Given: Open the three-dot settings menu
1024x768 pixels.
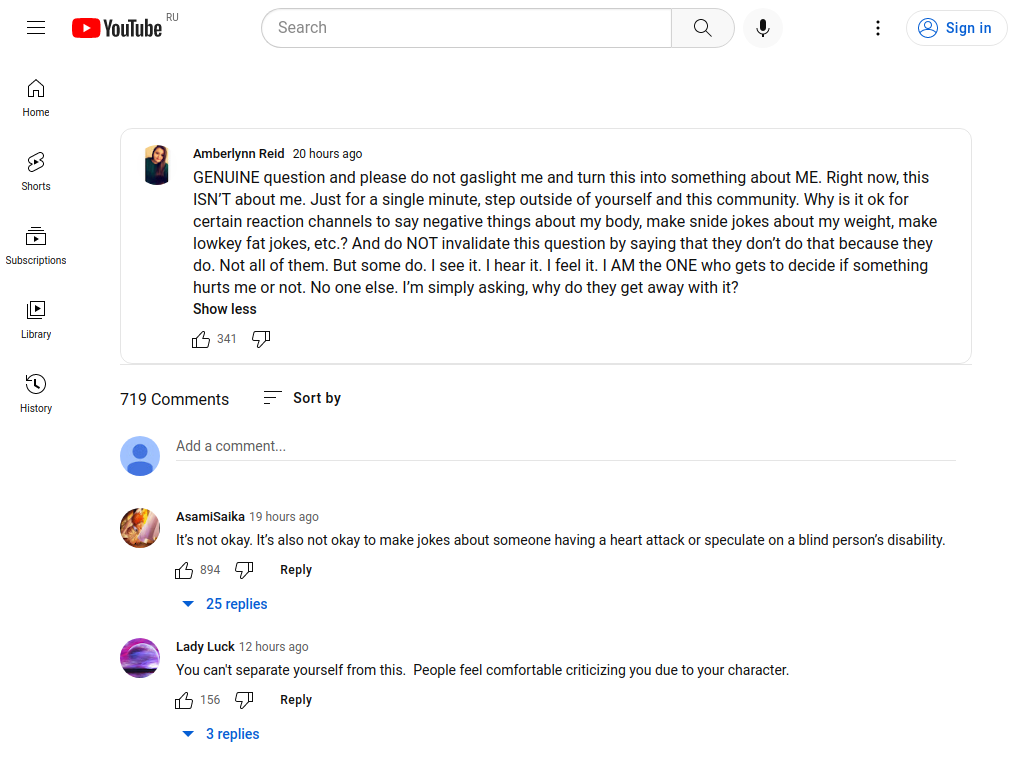Looking at the screenshot, I should 878,28.
